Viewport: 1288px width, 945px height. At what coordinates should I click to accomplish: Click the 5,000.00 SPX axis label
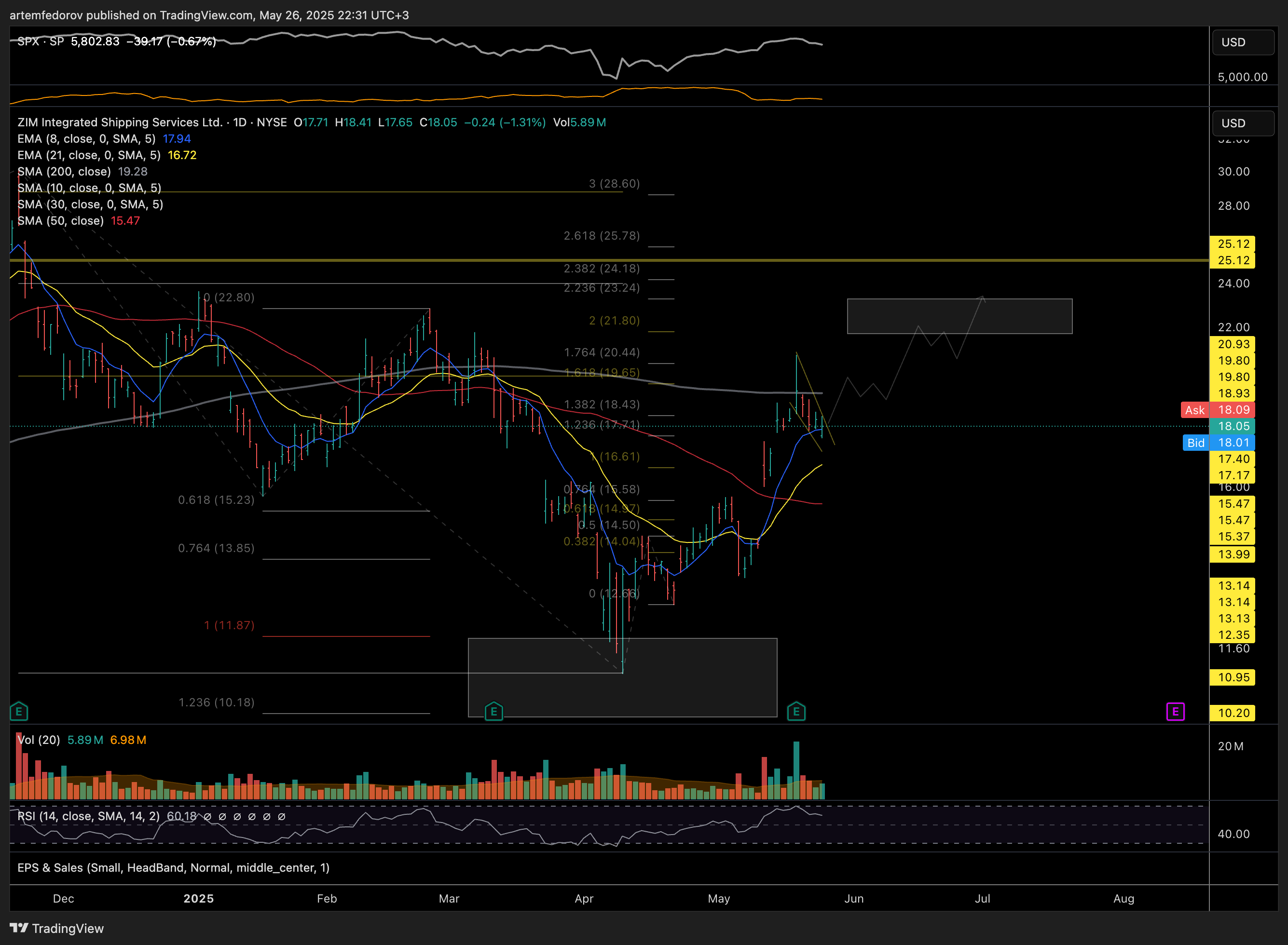click(1242, 77)
